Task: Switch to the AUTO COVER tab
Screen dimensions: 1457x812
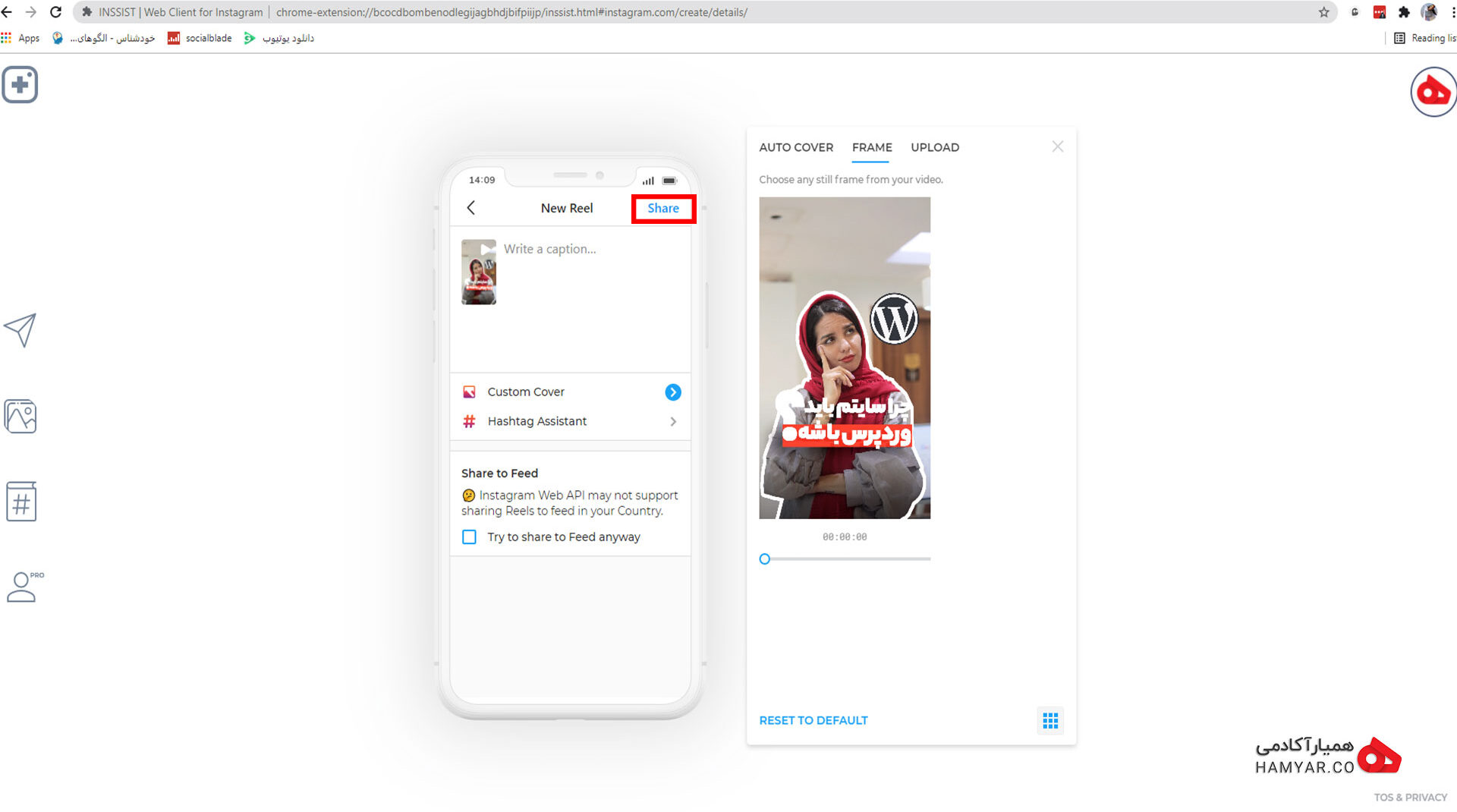Action: coord(796,147)
